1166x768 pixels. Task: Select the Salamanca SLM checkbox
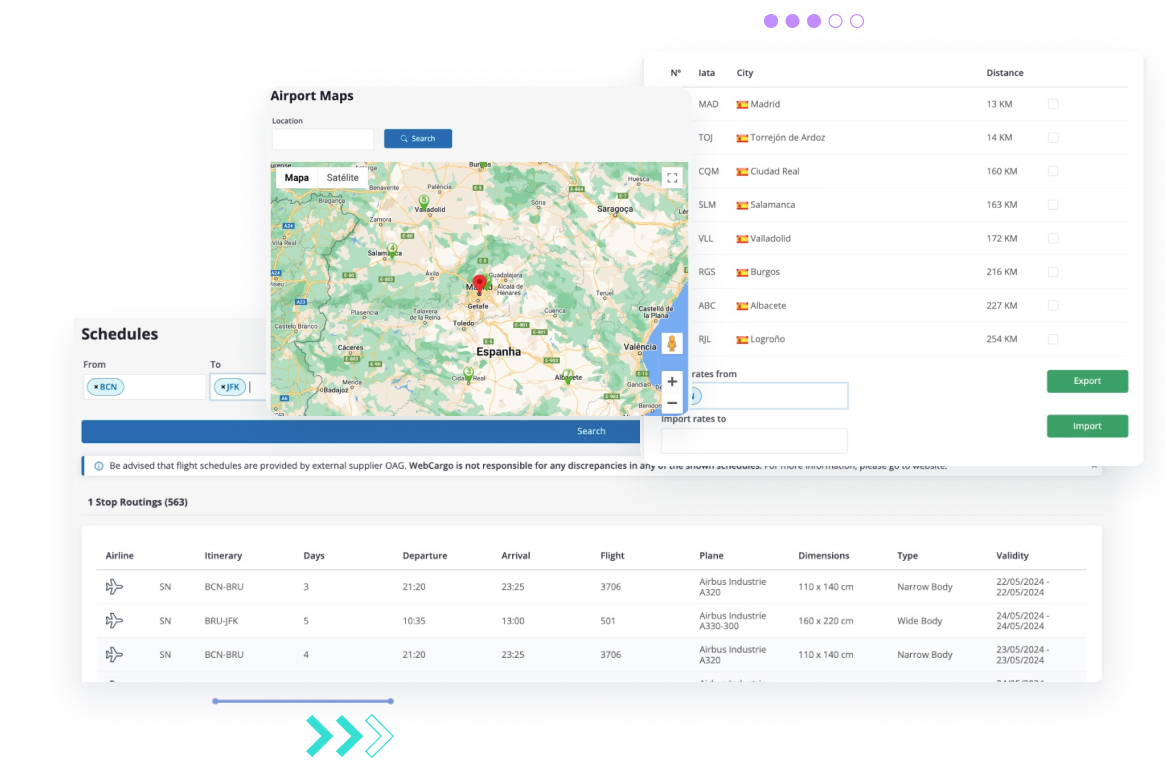click(1053, 205)
